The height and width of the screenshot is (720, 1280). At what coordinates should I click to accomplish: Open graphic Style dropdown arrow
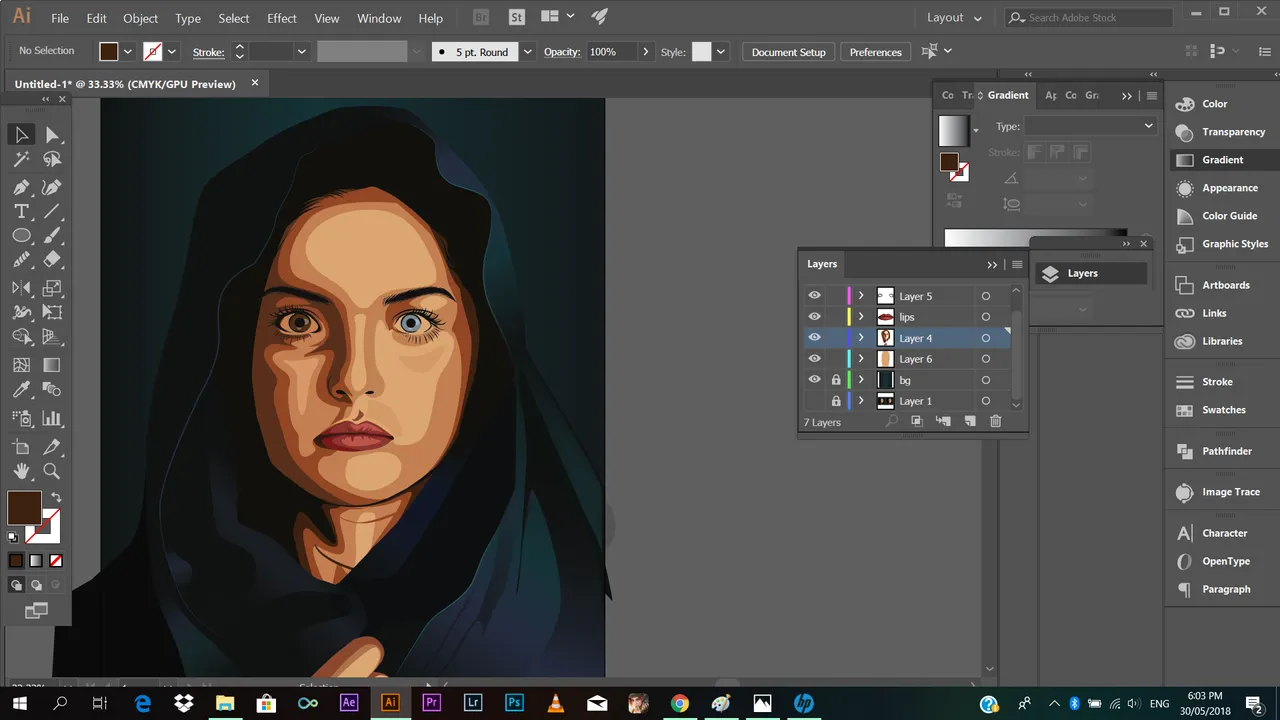tap(720, 52)
